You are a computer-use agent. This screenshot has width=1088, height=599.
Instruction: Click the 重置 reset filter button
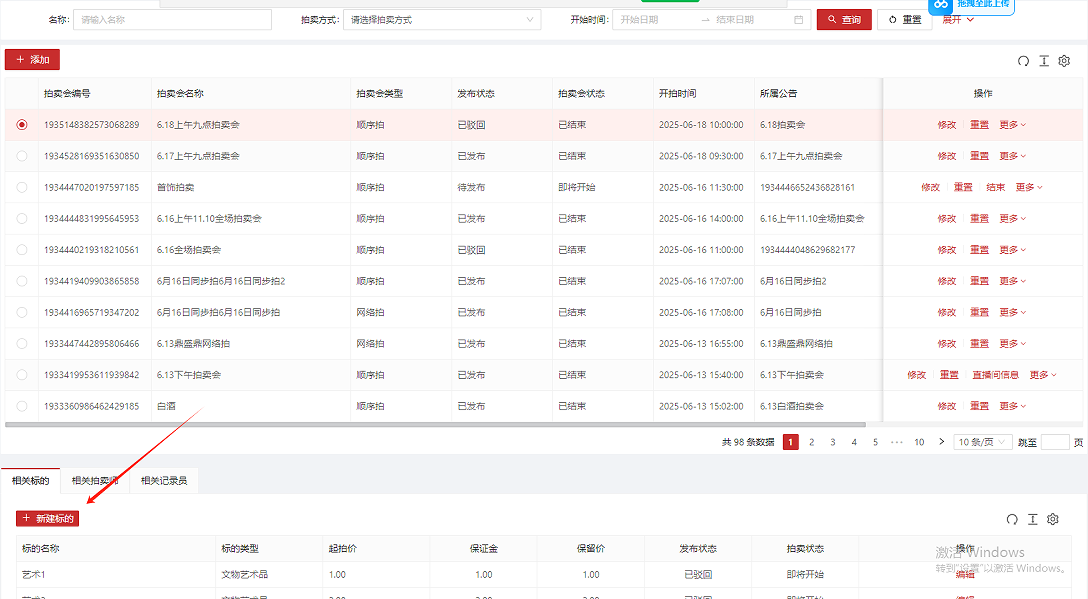(905, 19)
